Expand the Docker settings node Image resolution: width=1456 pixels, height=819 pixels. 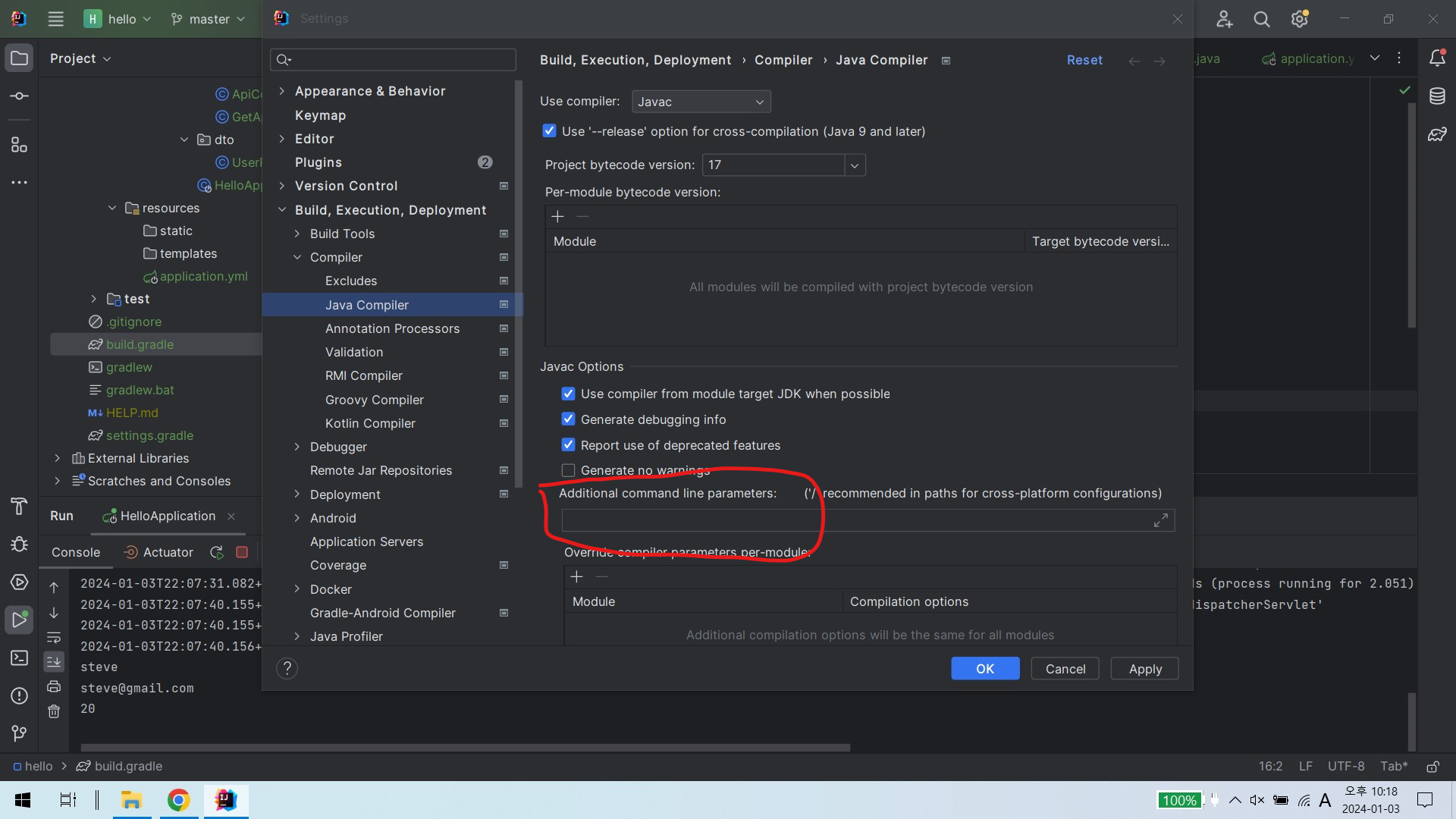point(297,589)
